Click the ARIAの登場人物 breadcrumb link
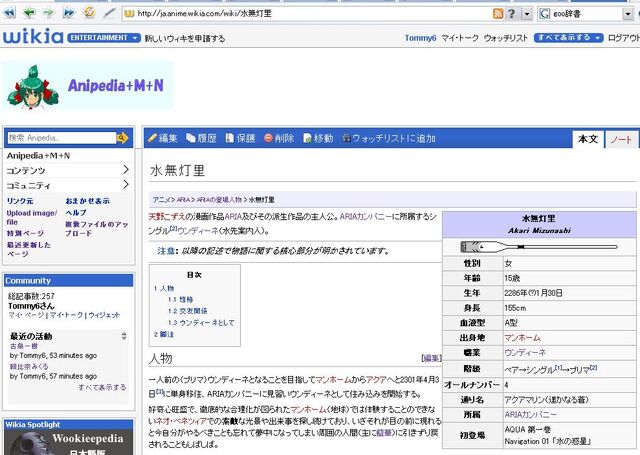Image resolution: width=640 pixels, height=455 pixels. click(219, 200)
